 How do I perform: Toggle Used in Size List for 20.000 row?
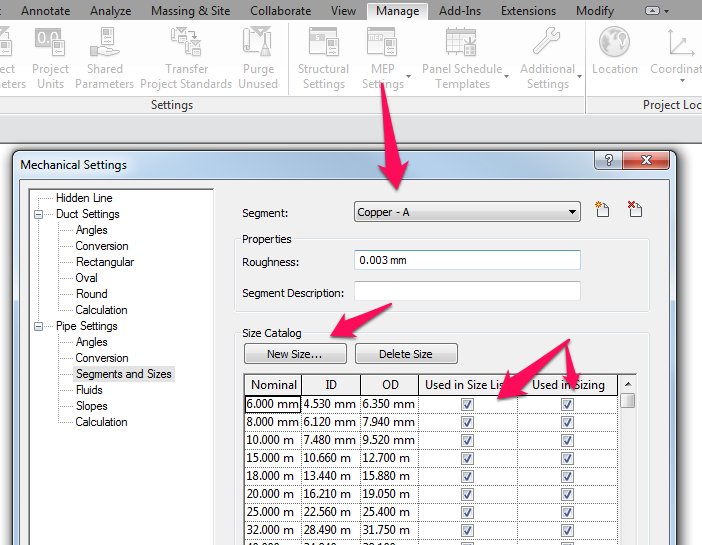click(x=467, y=494)
